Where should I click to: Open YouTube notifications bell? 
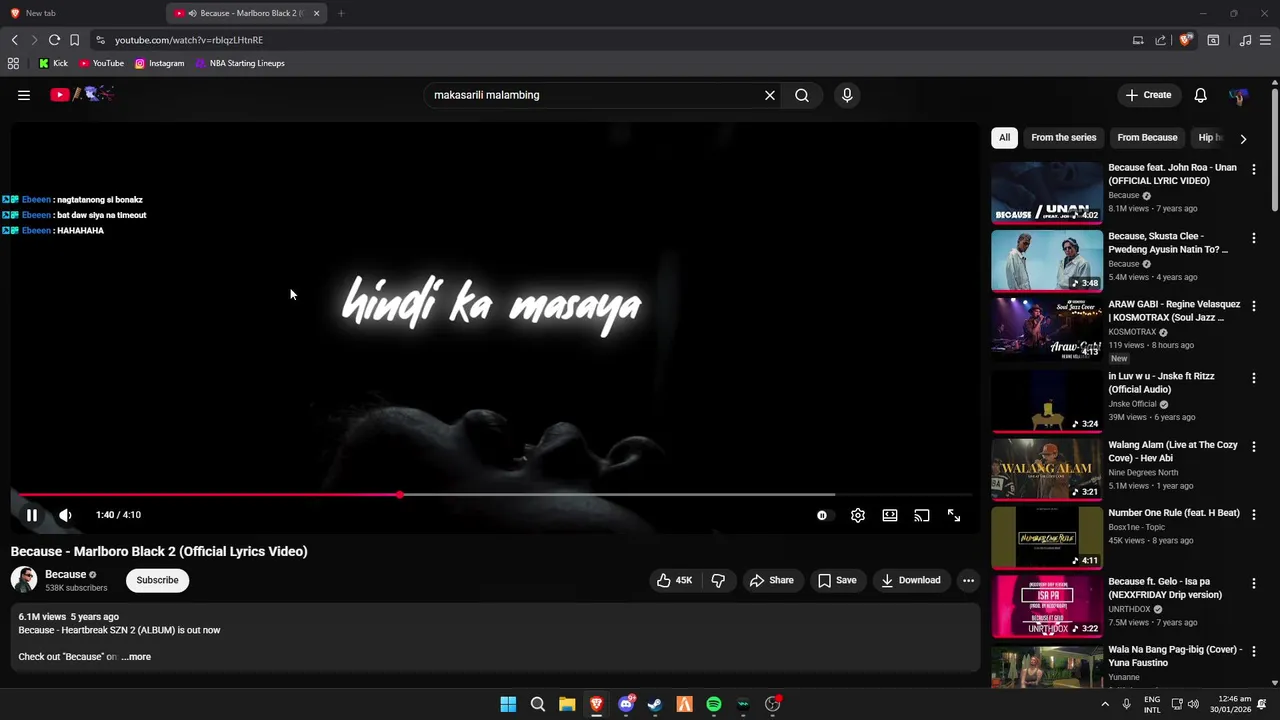coord(1200,95)
